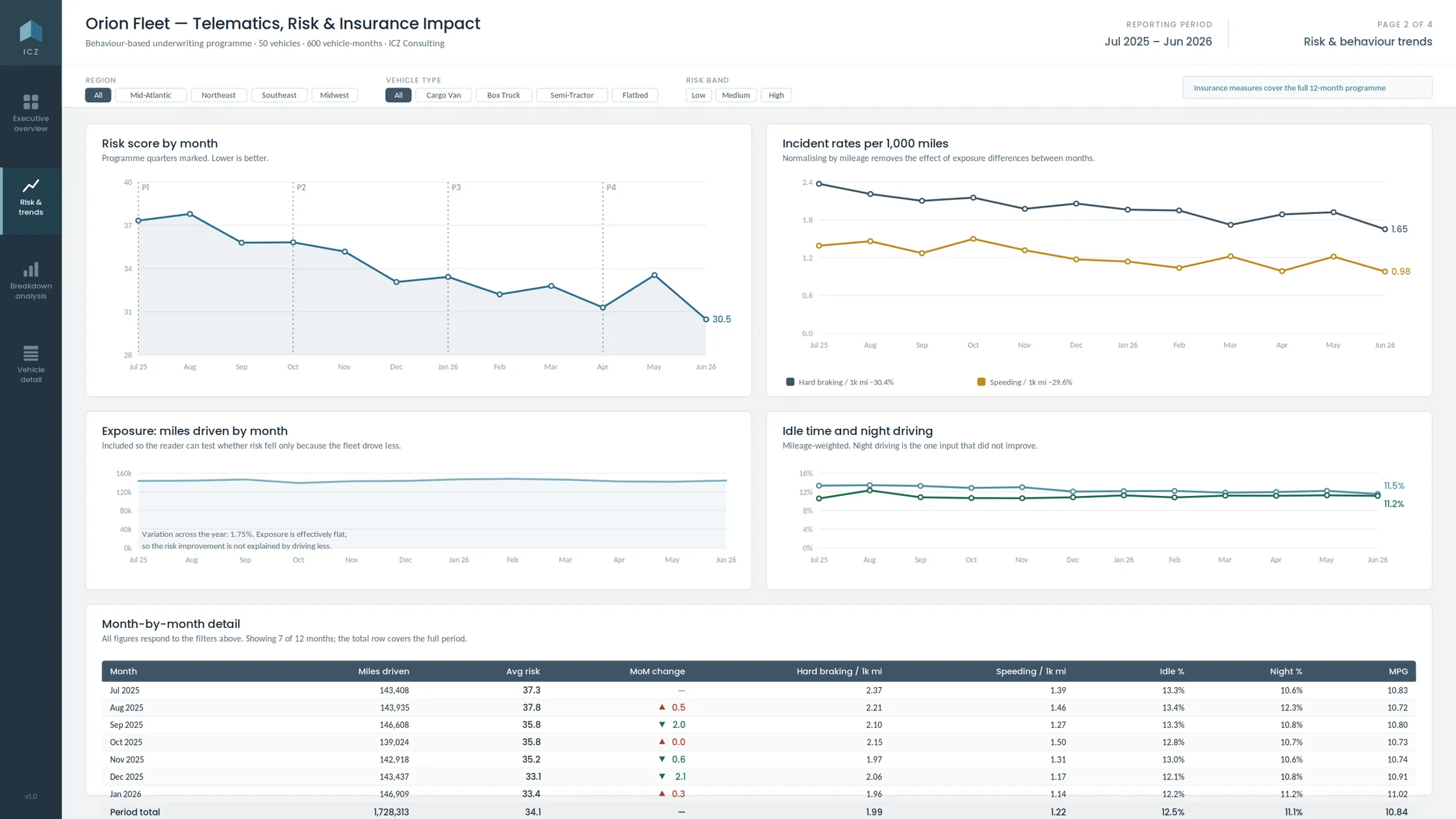Select the All region filter
The width and height of the screenshot is (1456, 819).
coord(98,95)
